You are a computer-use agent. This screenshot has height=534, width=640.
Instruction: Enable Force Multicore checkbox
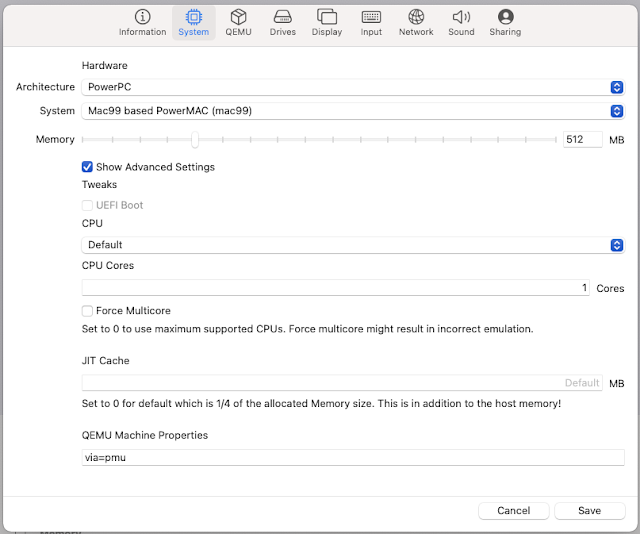click(x=87, y=311)
